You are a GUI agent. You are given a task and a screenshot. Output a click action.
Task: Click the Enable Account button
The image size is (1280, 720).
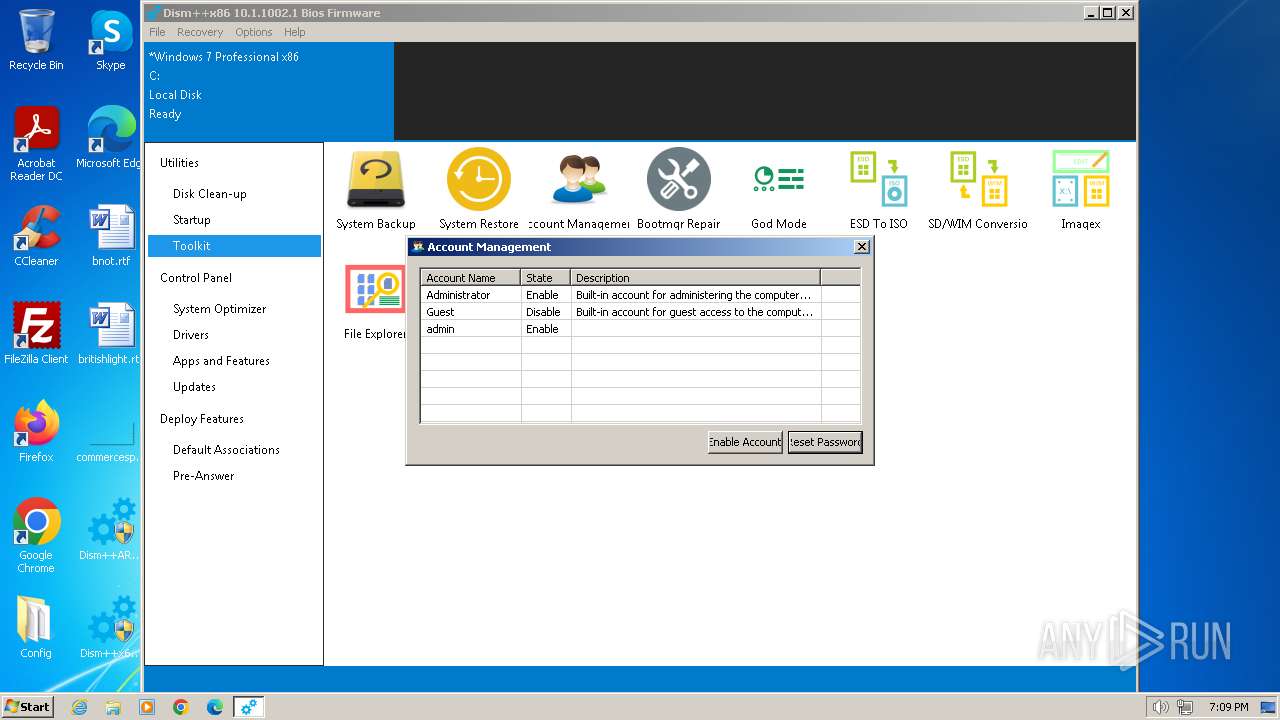coord(745,442)
